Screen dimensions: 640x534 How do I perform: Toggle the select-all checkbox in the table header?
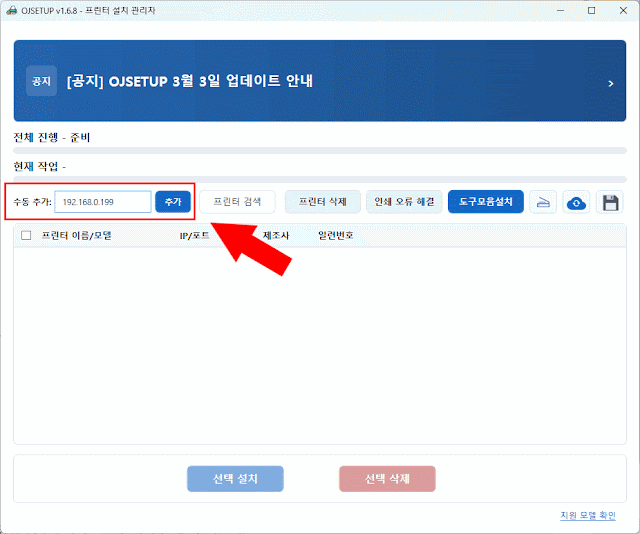26,236
